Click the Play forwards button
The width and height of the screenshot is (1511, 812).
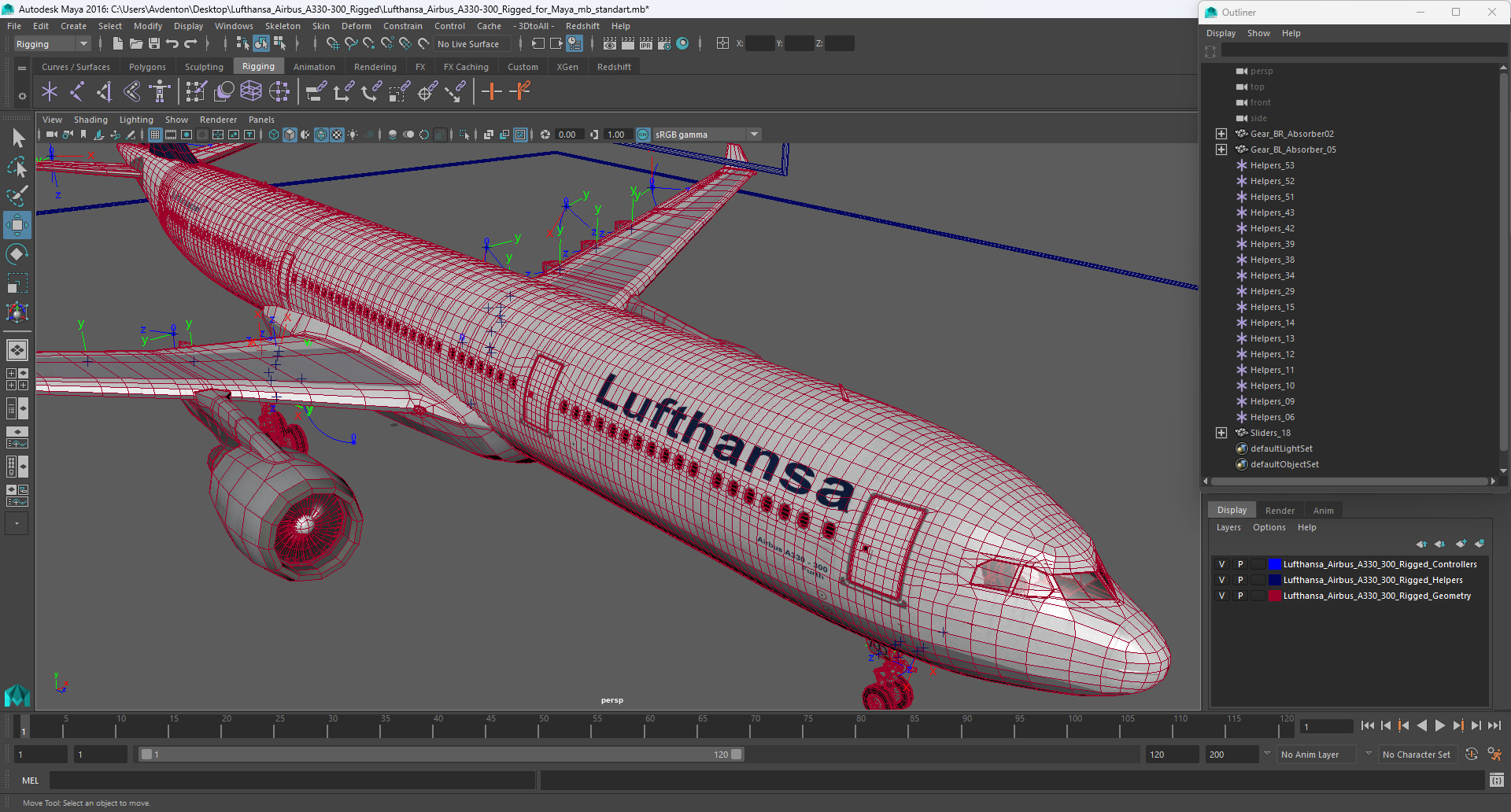pos(1439,726)
